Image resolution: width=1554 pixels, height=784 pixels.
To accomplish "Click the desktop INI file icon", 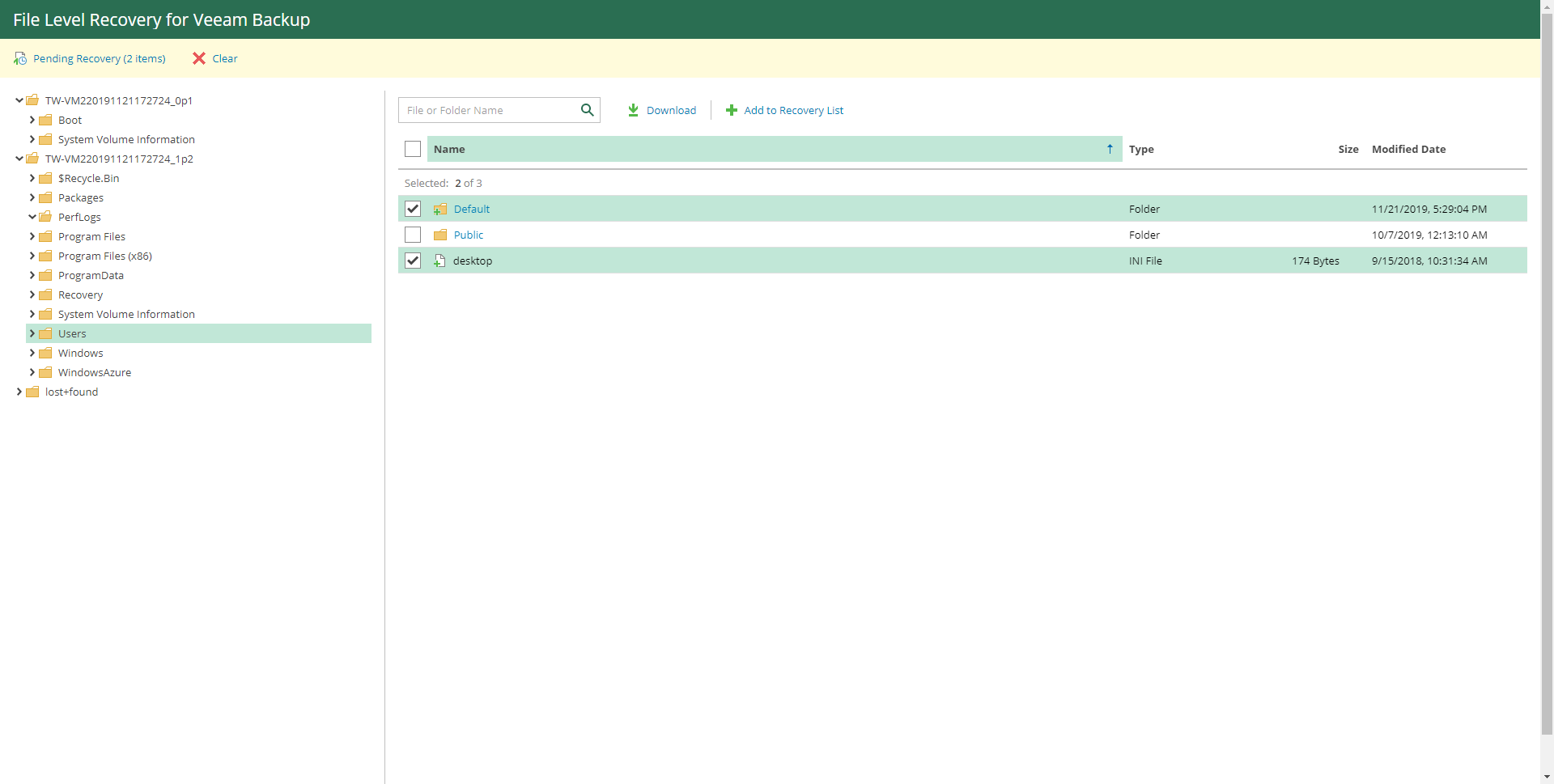I will tap(439, 261).
